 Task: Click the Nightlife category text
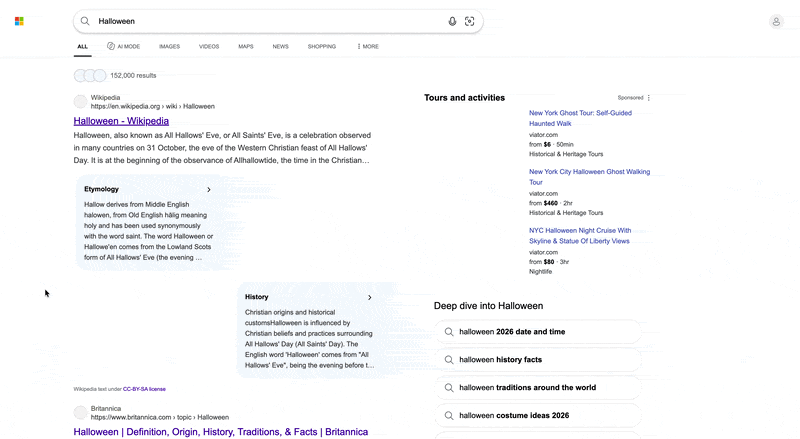(540, 272)
